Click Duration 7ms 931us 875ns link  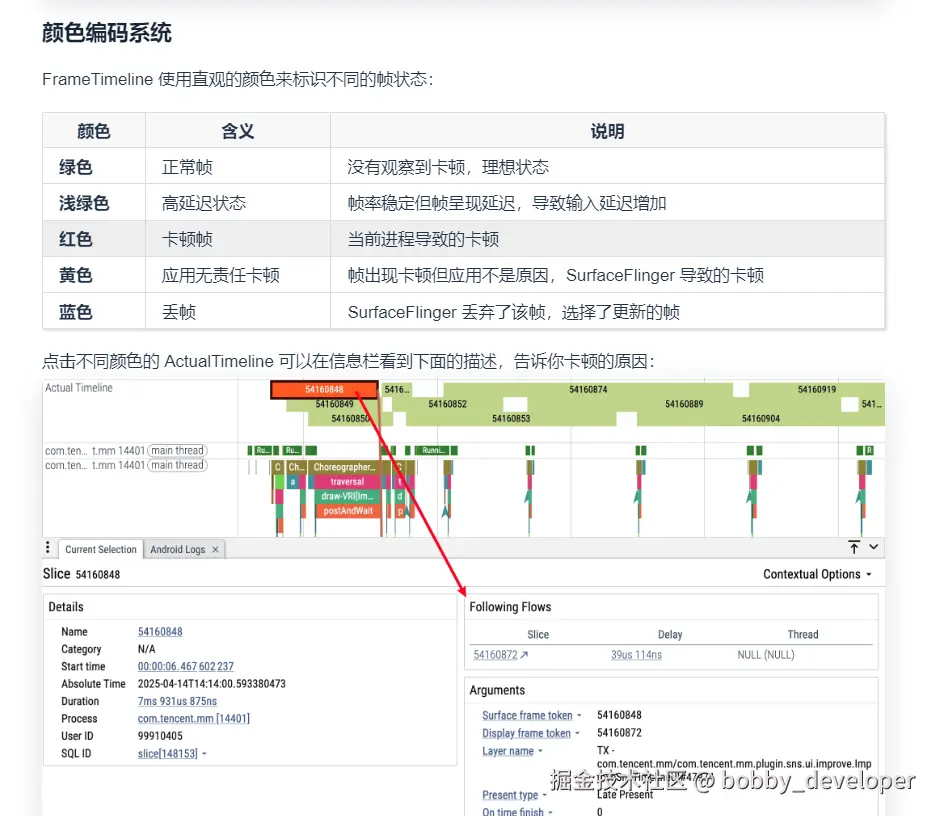[177, 701]
